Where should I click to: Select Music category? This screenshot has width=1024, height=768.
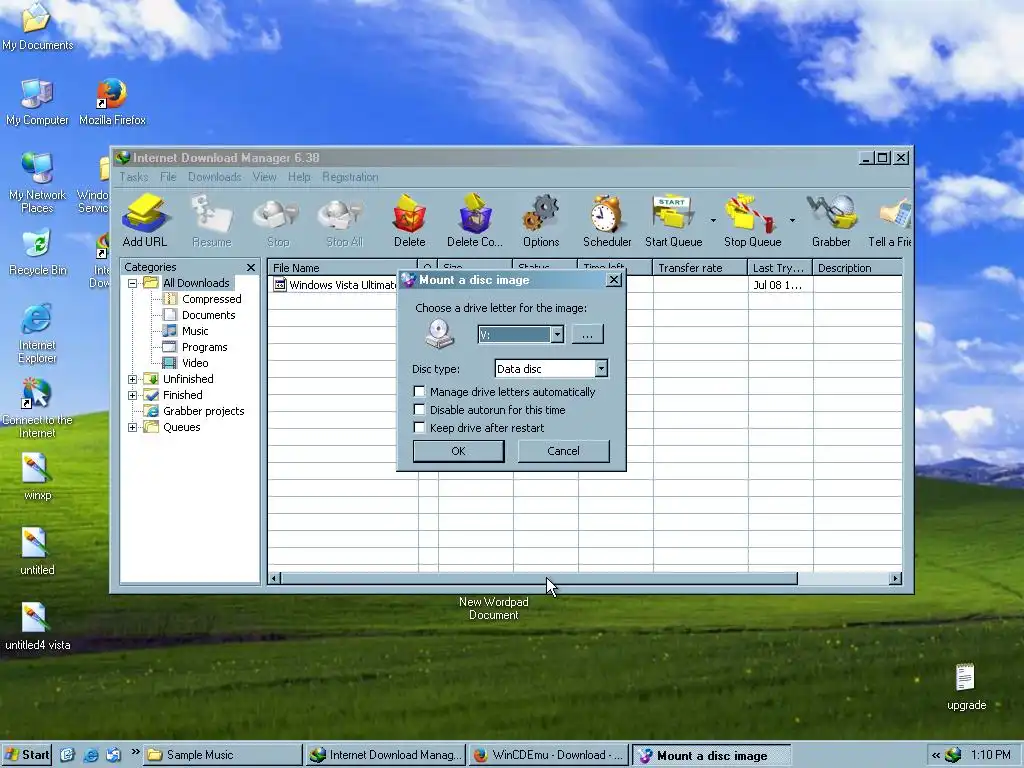195,331
